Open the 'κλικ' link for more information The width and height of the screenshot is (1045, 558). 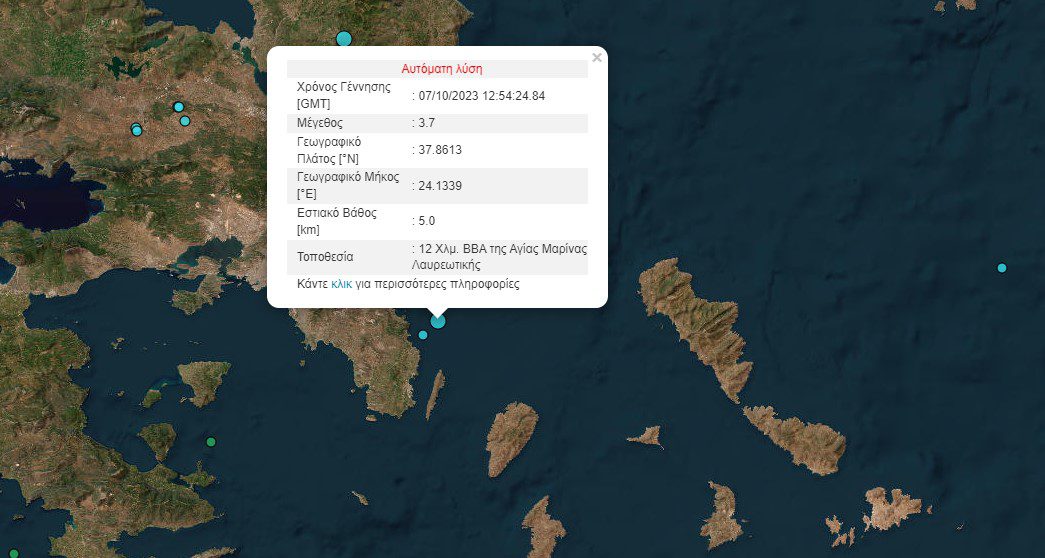point(341,284)
